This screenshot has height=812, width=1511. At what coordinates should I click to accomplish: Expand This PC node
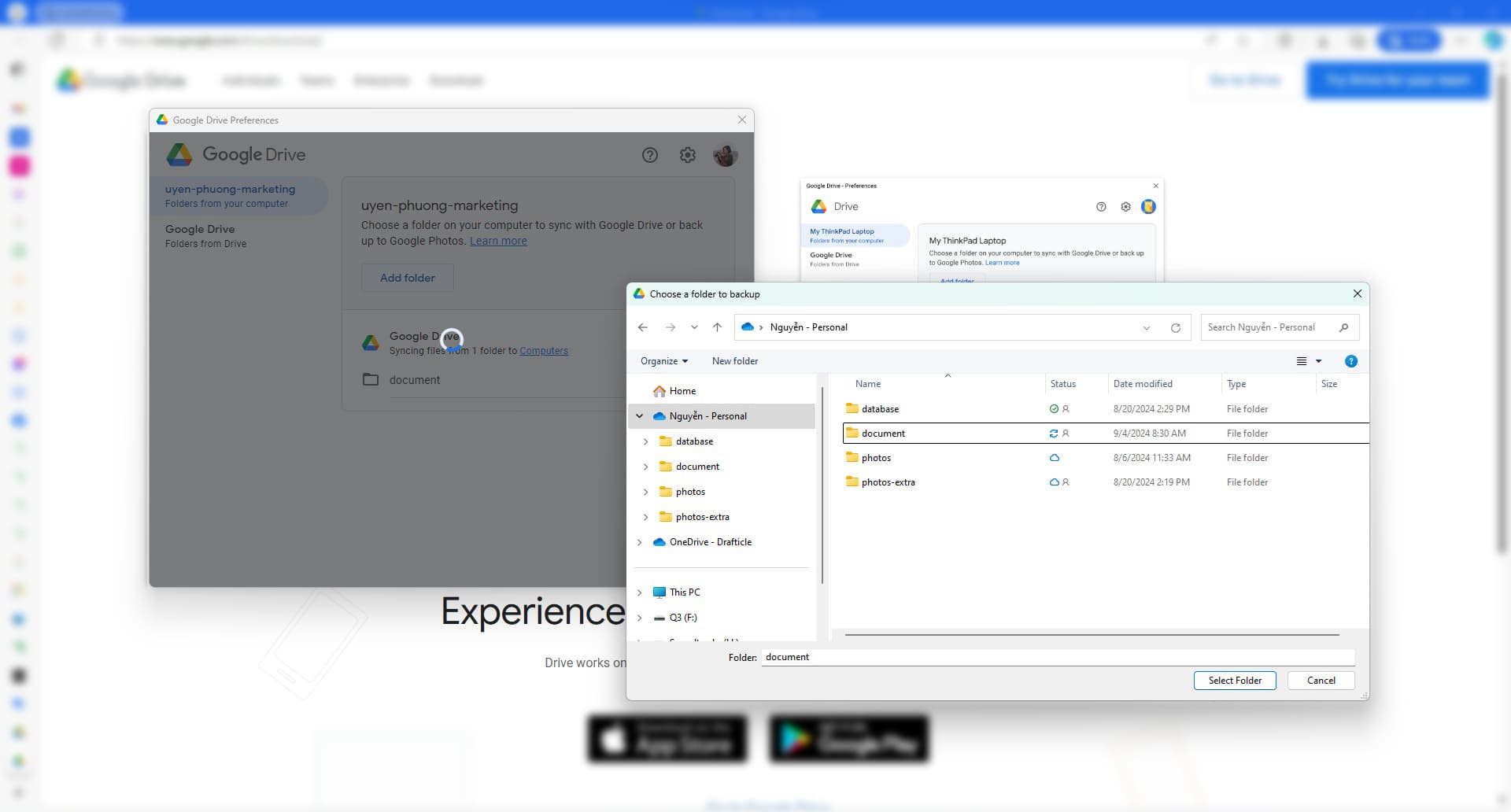[x=640, y=592]
